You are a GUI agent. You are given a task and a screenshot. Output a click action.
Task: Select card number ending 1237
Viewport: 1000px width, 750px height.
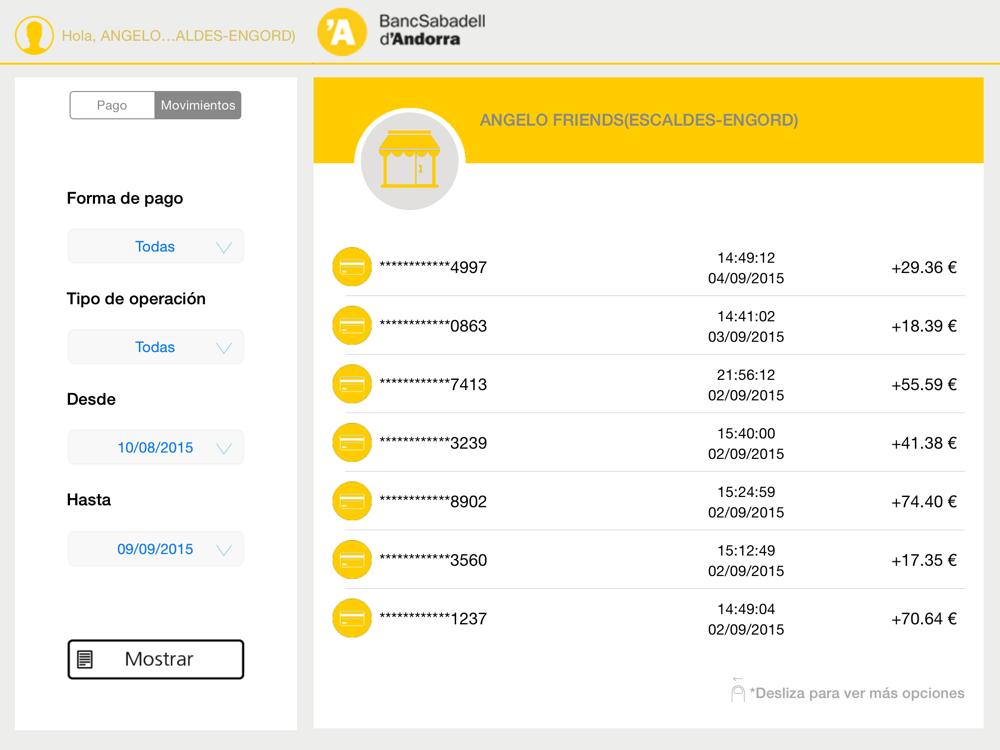pyautogui.click(x=433, y=619)
